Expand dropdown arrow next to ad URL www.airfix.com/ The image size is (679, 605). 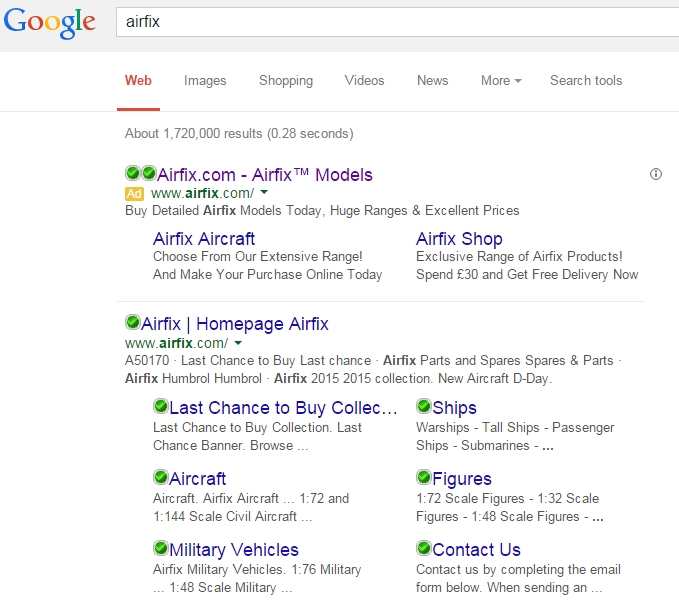(264, 192)
